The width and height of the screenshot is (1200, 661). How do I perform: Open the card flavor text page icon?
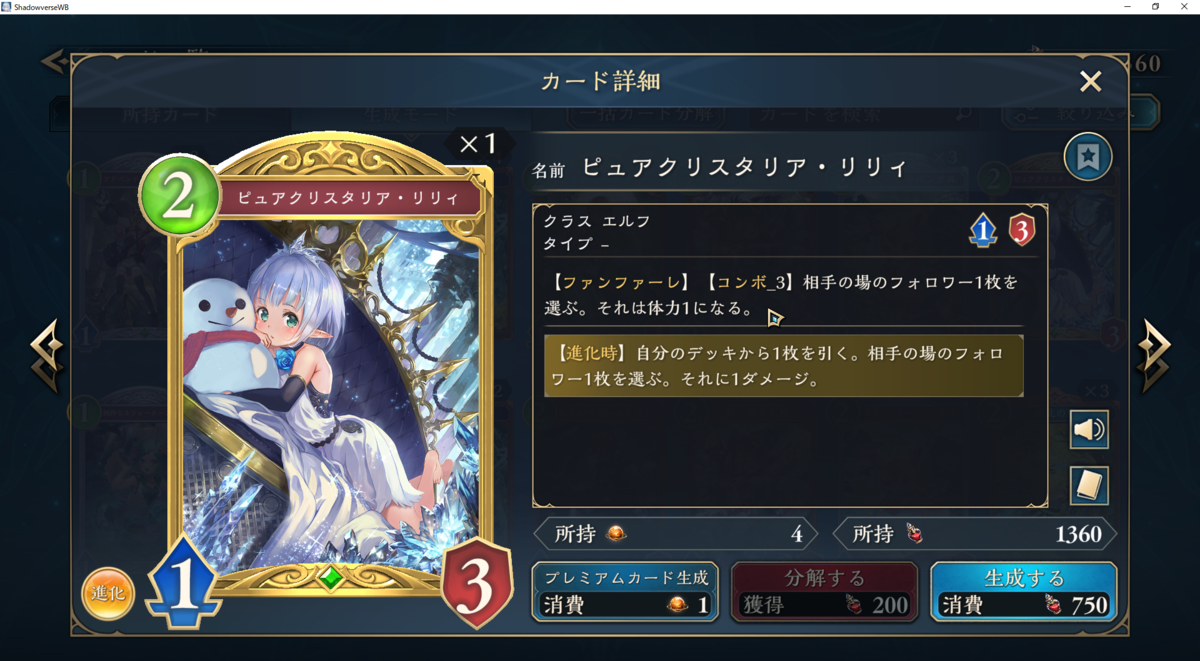click(1089, 486)
